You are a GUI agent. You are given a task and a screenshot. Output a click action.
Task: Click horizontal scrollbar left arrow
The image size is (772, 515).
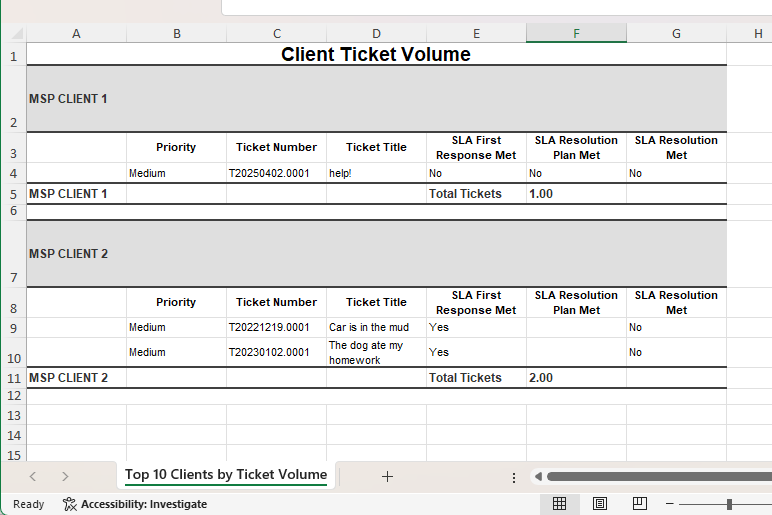(x=538, y=476)
